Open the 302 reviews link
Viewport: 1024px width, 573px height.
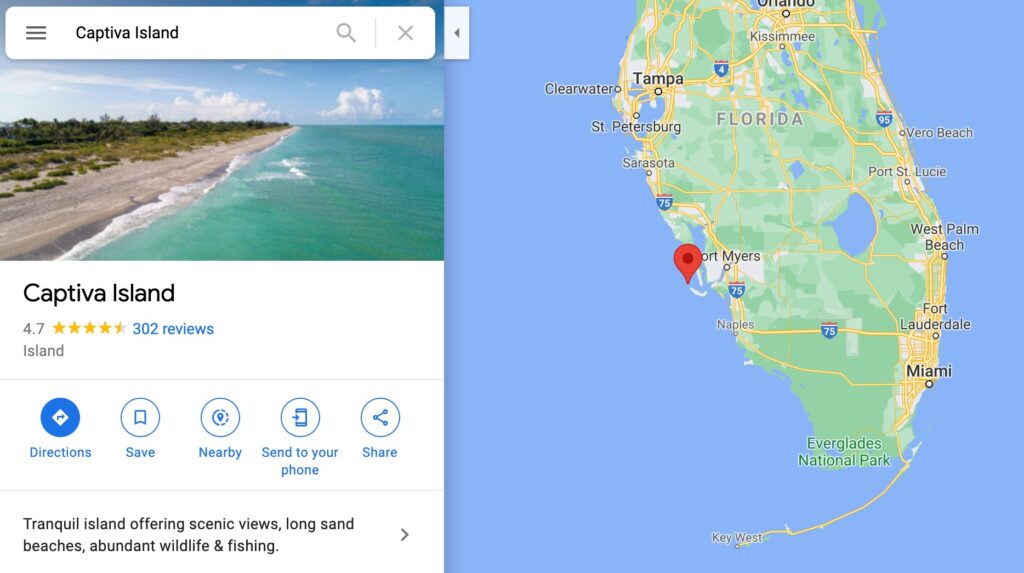[x=173, y=329]
